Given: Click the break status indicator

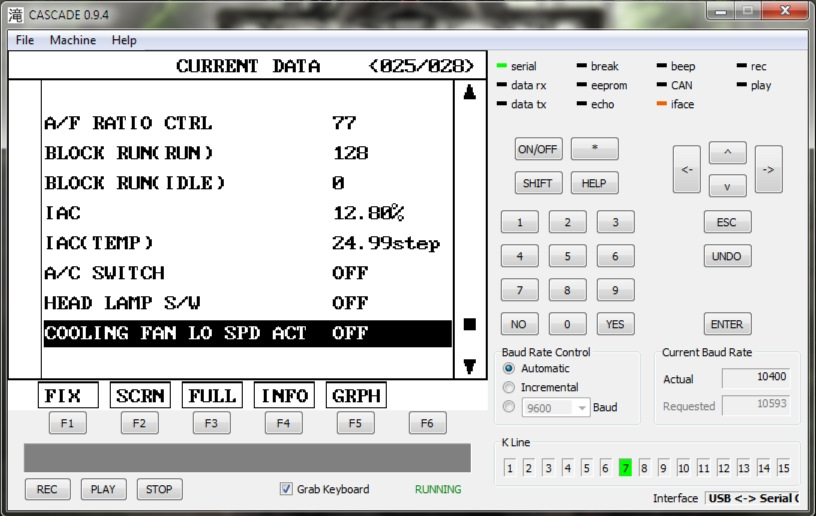Looking at the screenshot, I should [582, 66].
